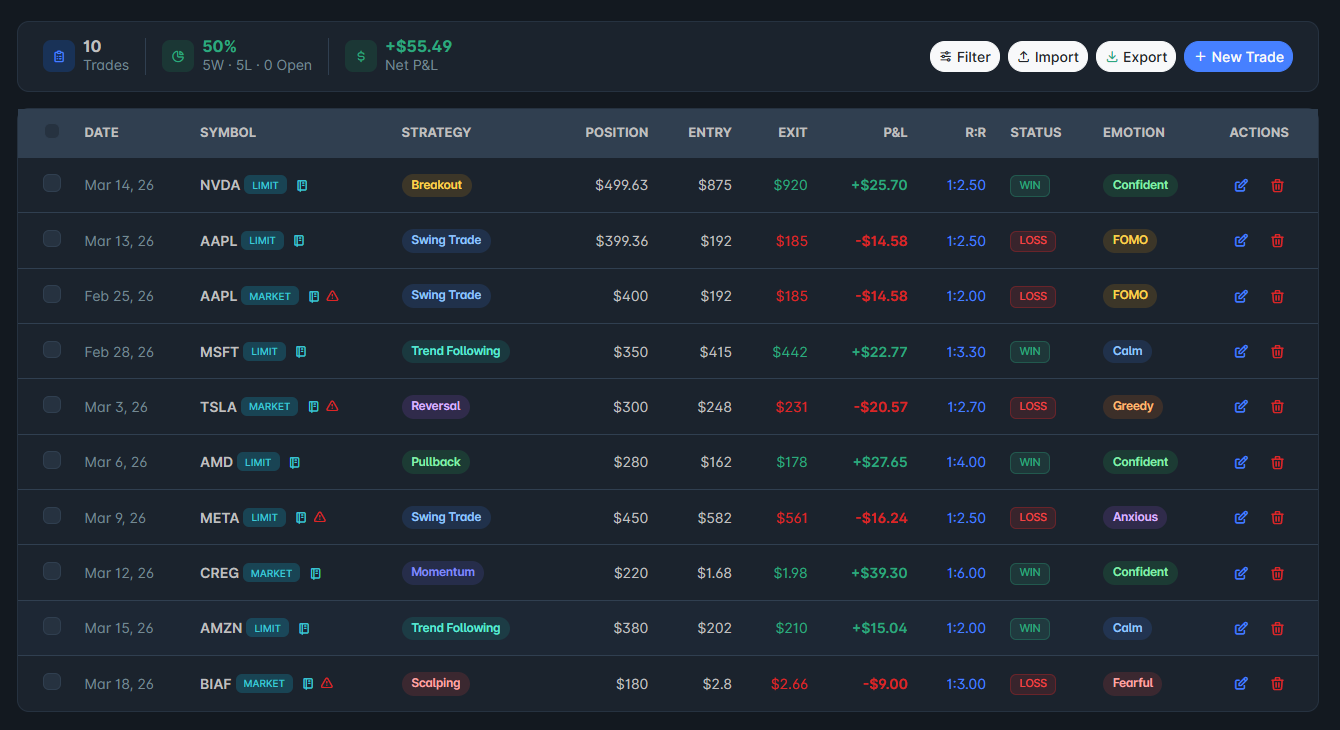Image resolution: width=1340 pixels, height=730 pixels.
Task: Click the Export button
Action: pyautogui.click(x=1136, y=57)
